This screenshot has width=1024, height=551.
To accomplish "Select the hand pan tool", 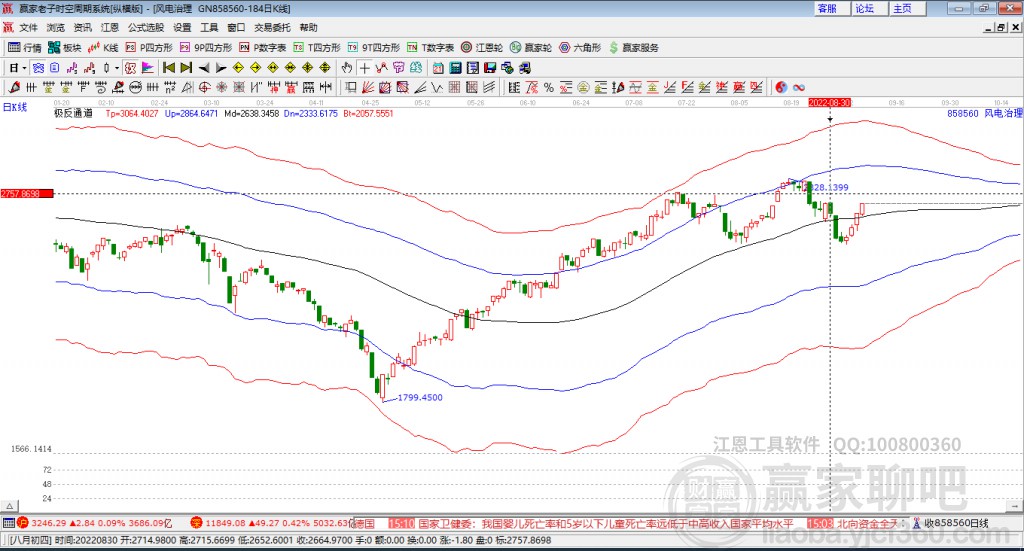I will coord(347,68).
